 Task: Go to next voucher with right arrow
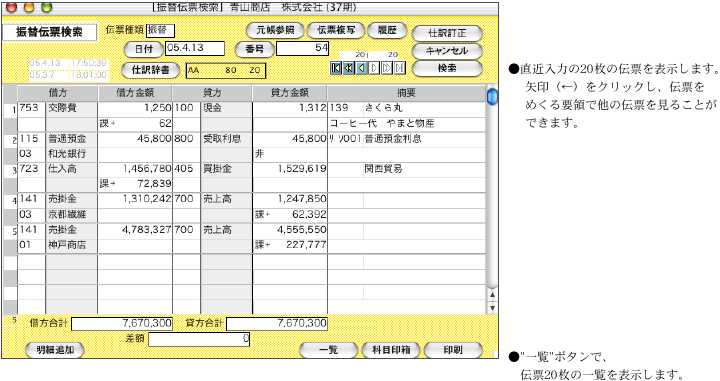pos(374,68)
